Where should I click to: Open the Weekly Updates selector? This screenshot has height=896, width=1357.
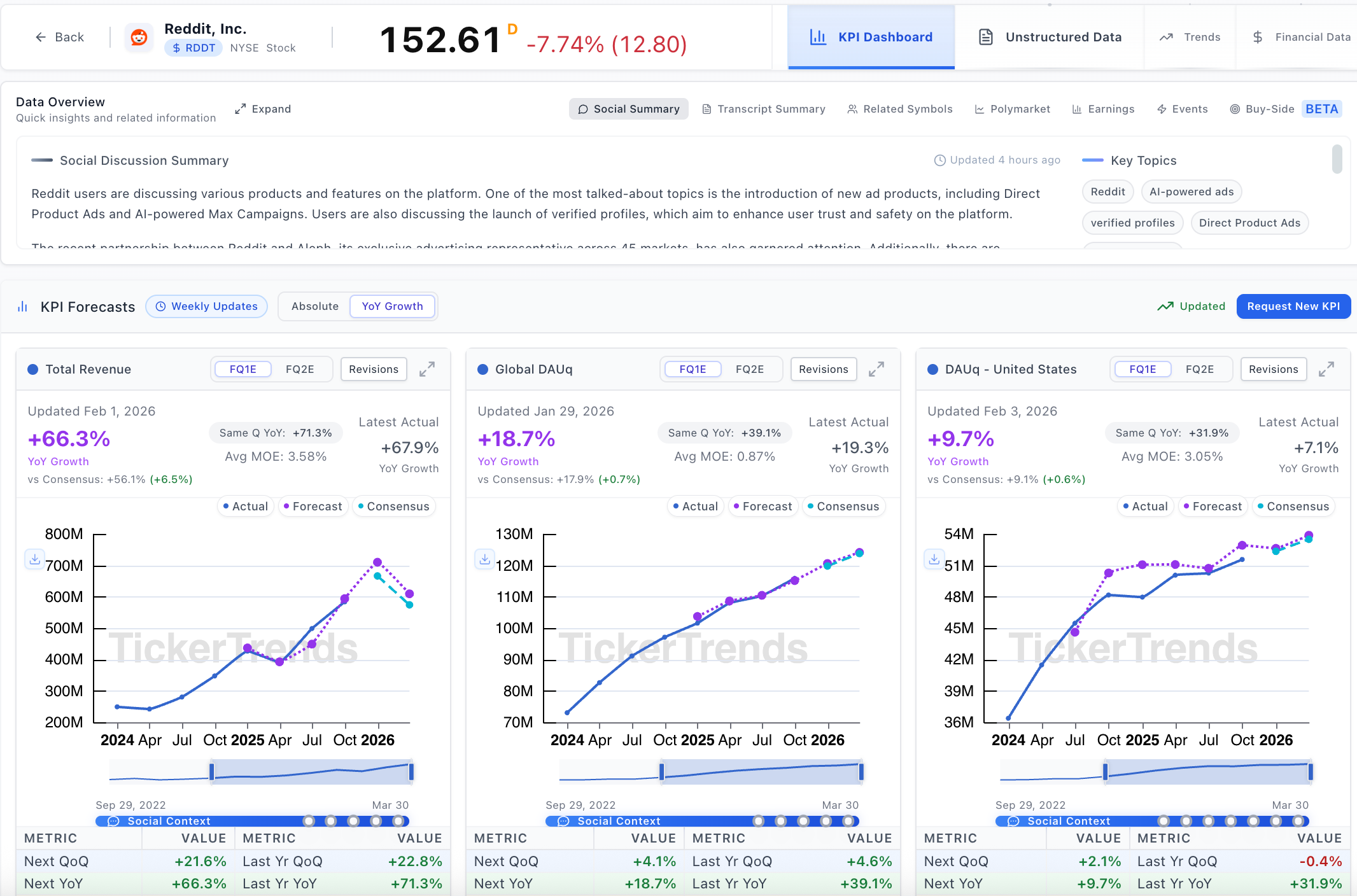[x=207, y=306]
